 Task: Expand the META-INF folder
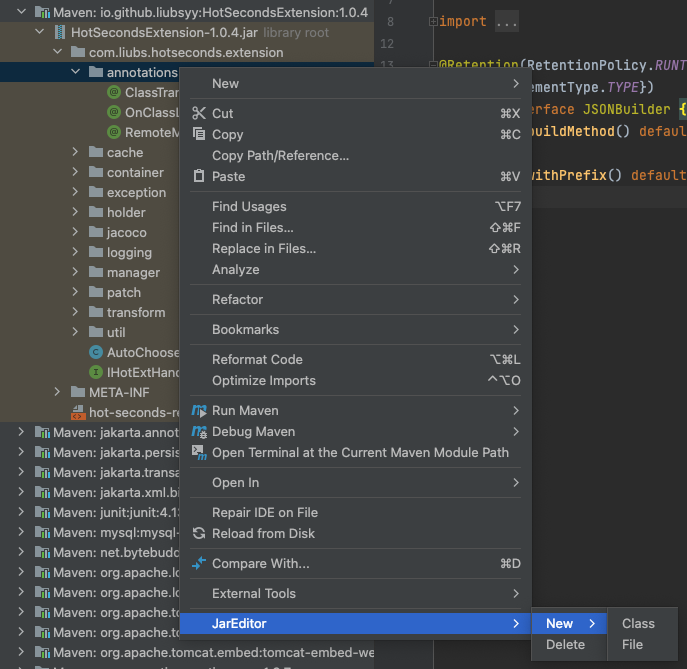(x=57, y=392)
